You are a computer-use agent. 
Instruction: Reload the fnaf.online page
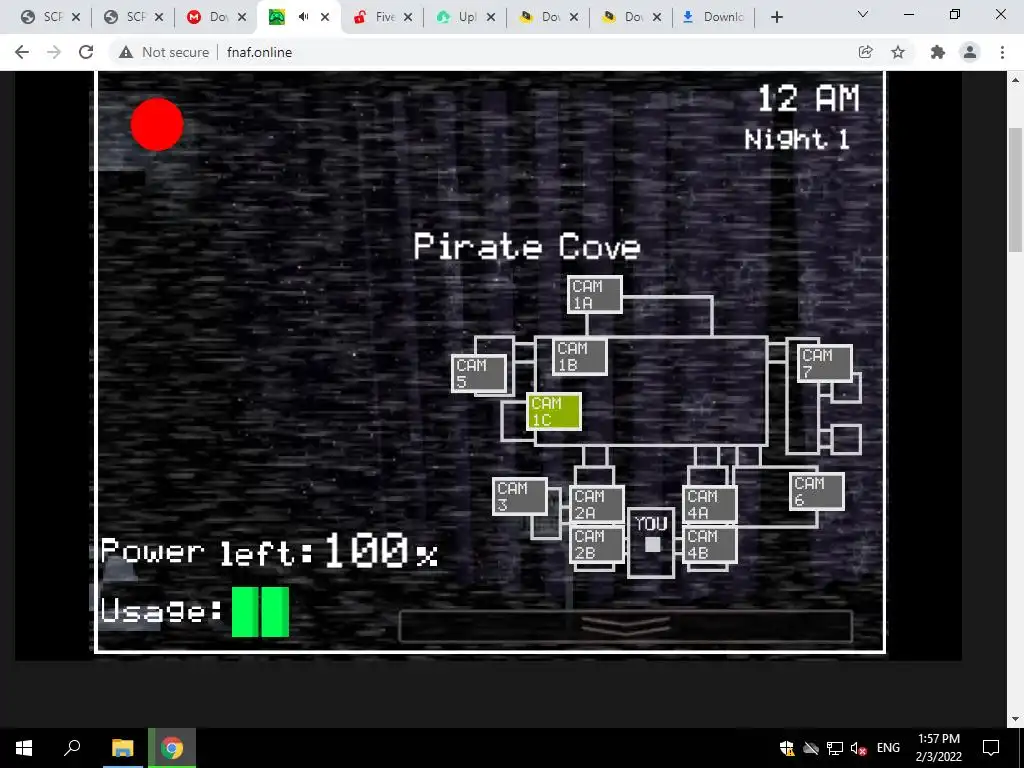86,52
